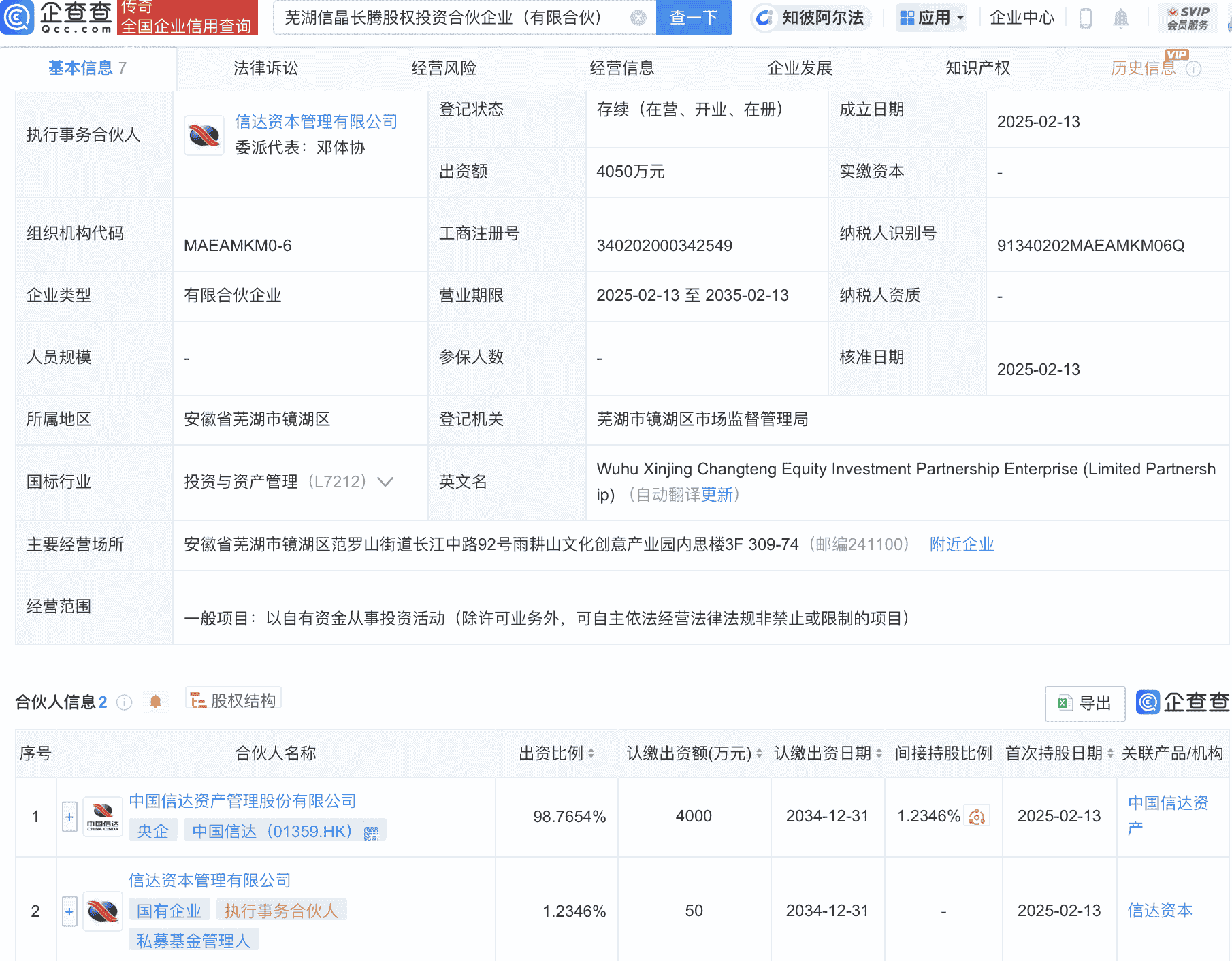
Task: Open SVIP会员服务
Action: pos(1188,18)
